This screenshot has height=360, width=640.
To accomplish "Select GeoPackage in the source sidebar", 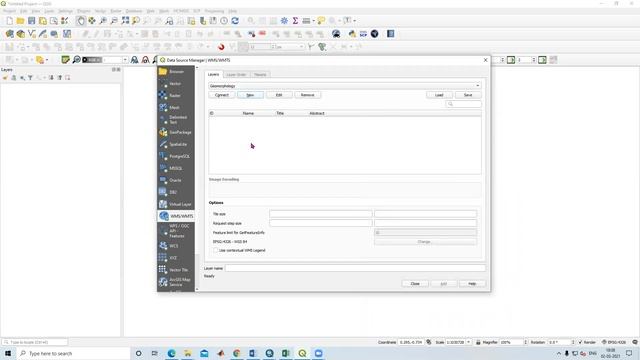I will click(176, 132).
